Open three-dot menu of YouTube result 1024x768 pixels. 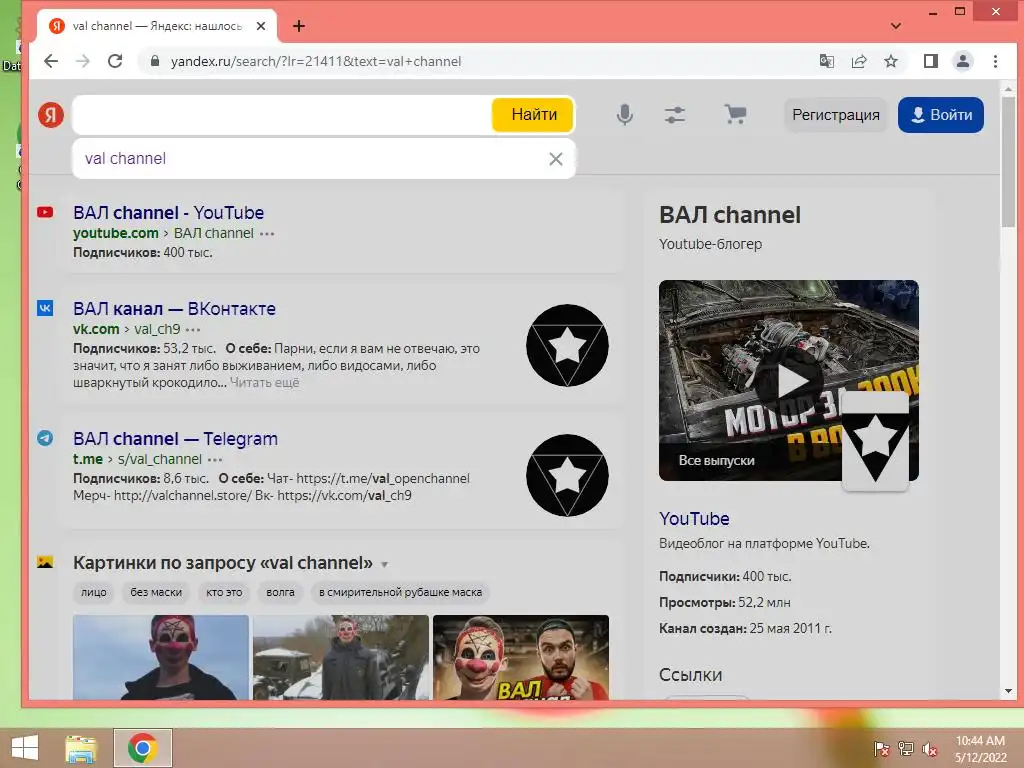click(267, 234)
